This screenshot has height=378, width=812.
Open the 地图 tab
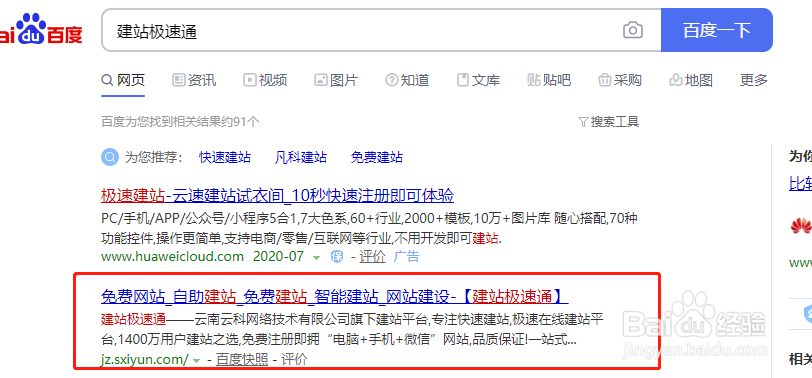(x=691, y=80)
